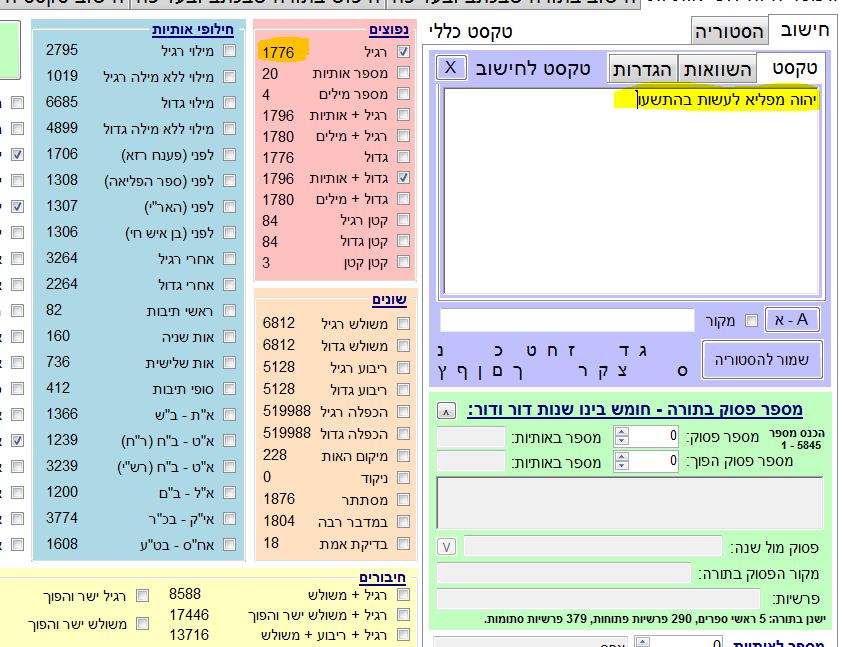Enable the ראשי תיבות checkbox
The height and width of the screenshot is (647, 842).
(229, 311)
